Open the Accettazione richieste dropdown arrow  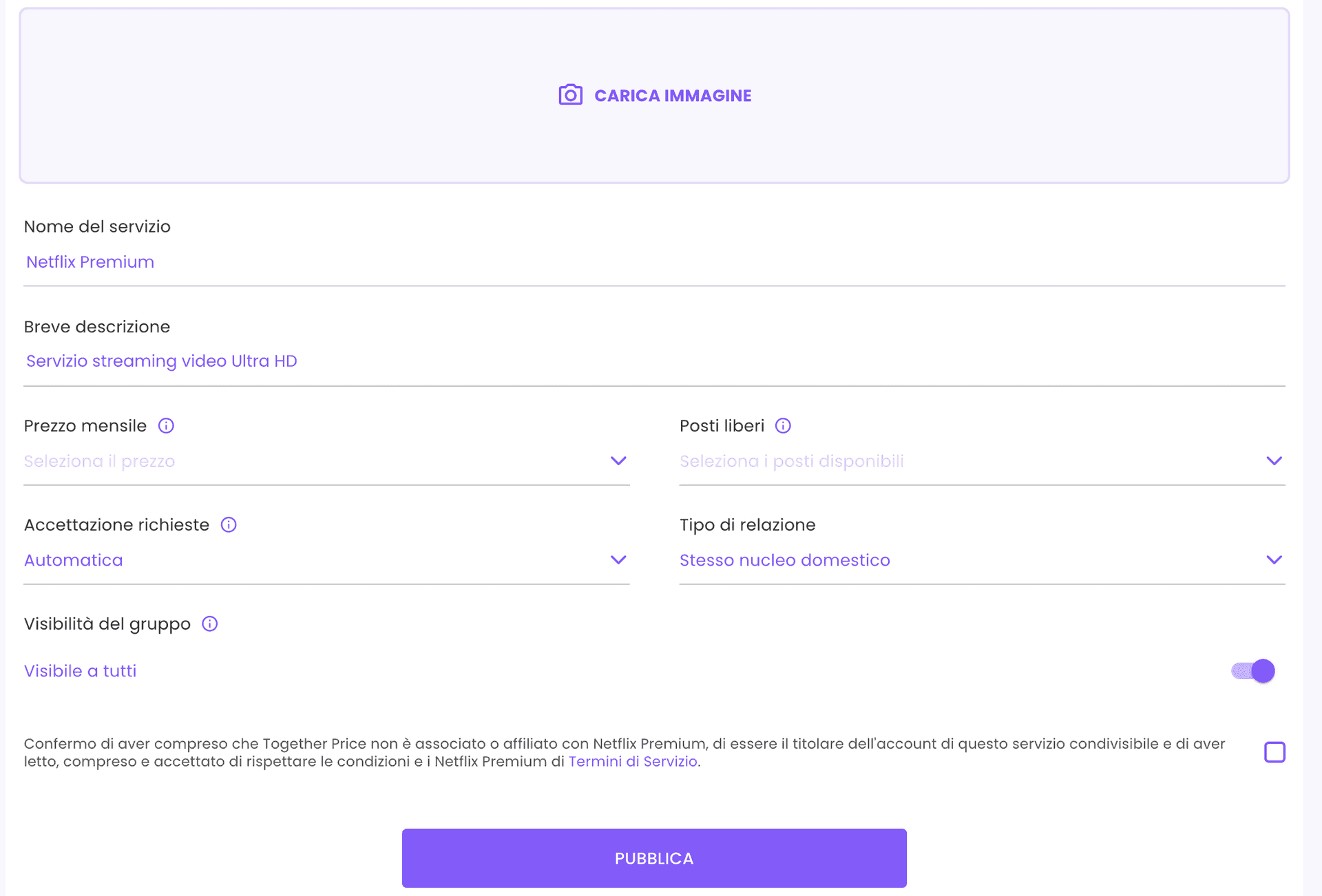[618, 560]
